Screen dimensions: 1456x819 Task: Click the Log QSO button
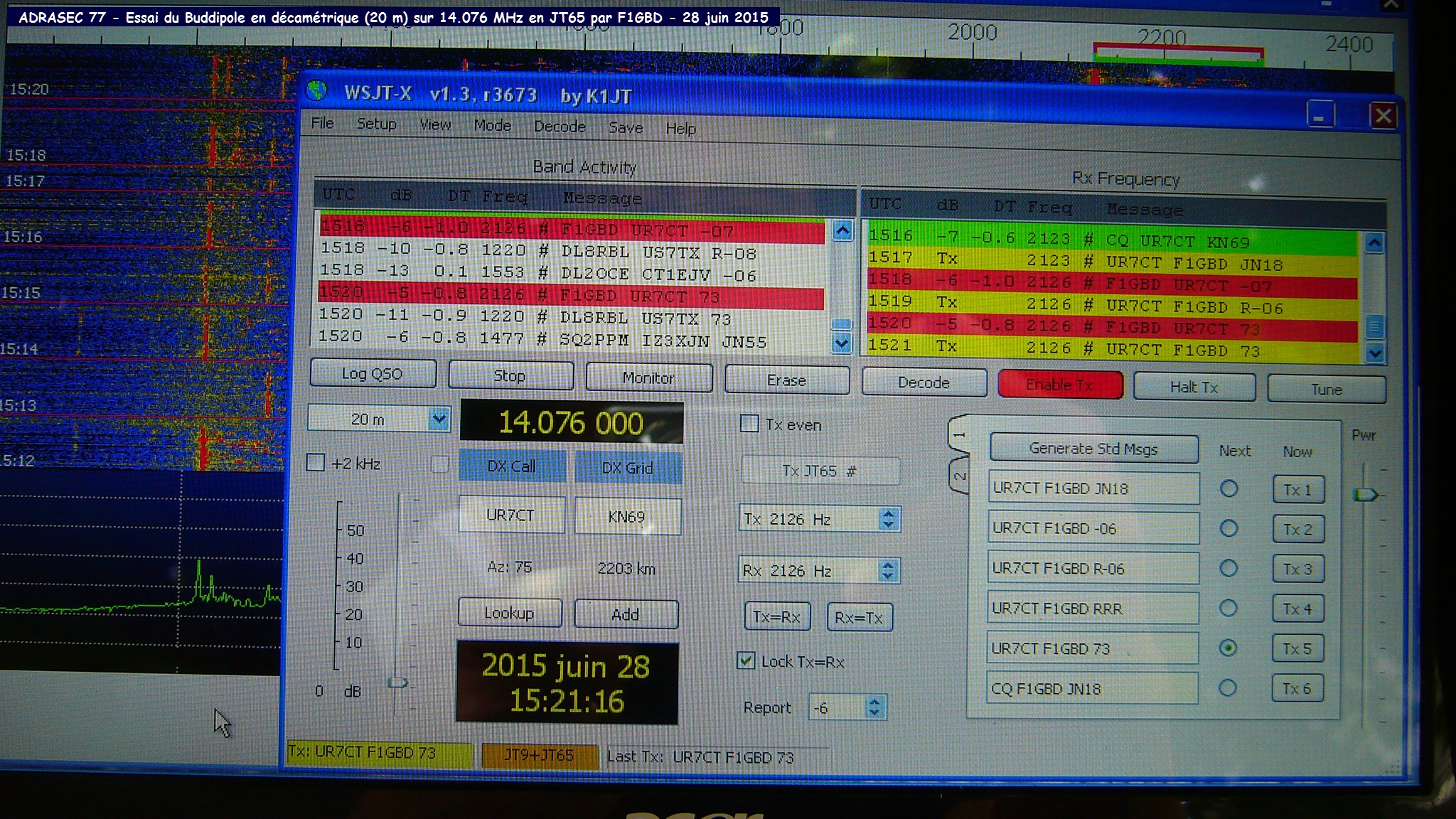(x=373, y=374)
